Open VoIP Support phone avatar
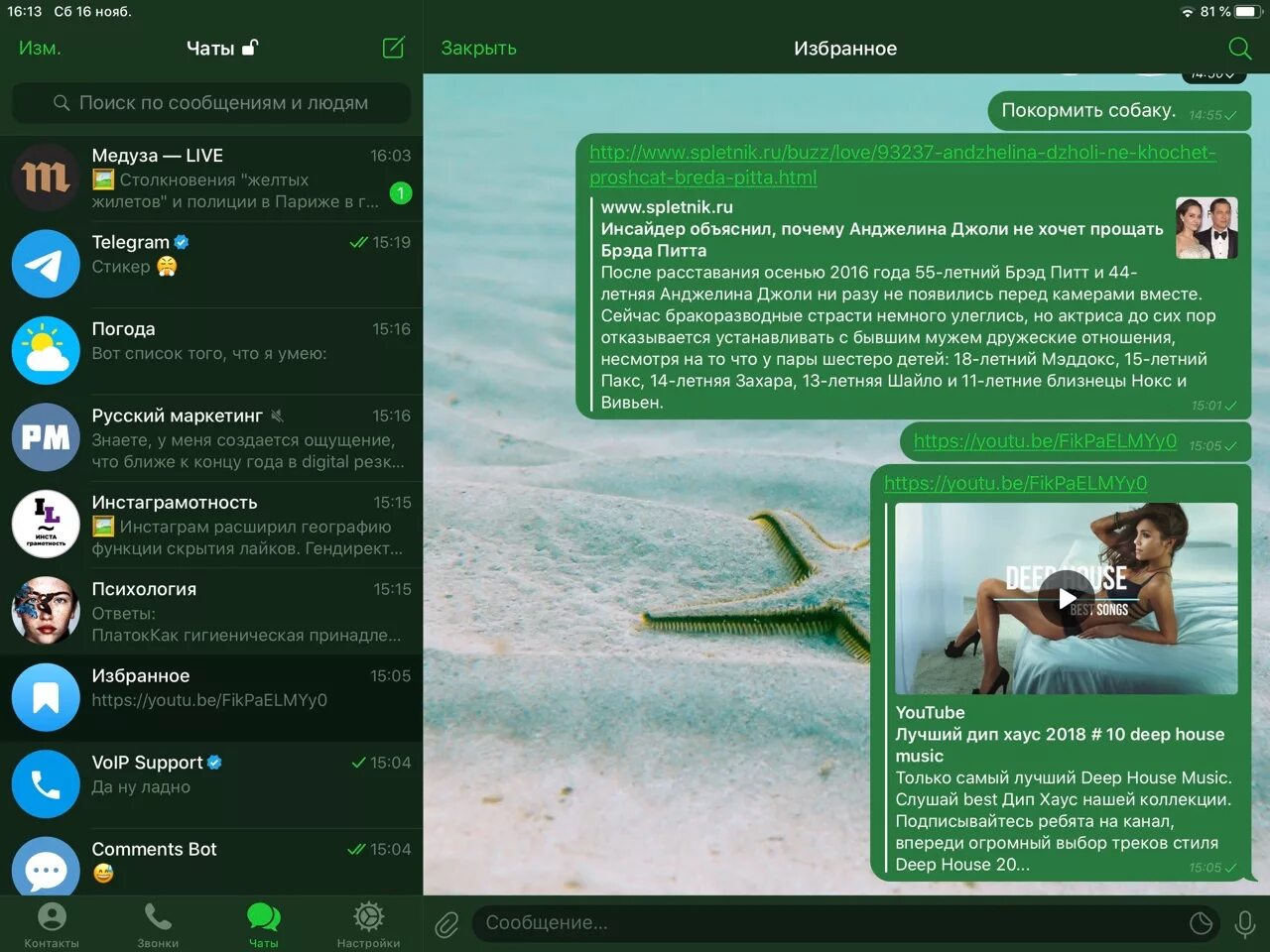 coord(46,784)
